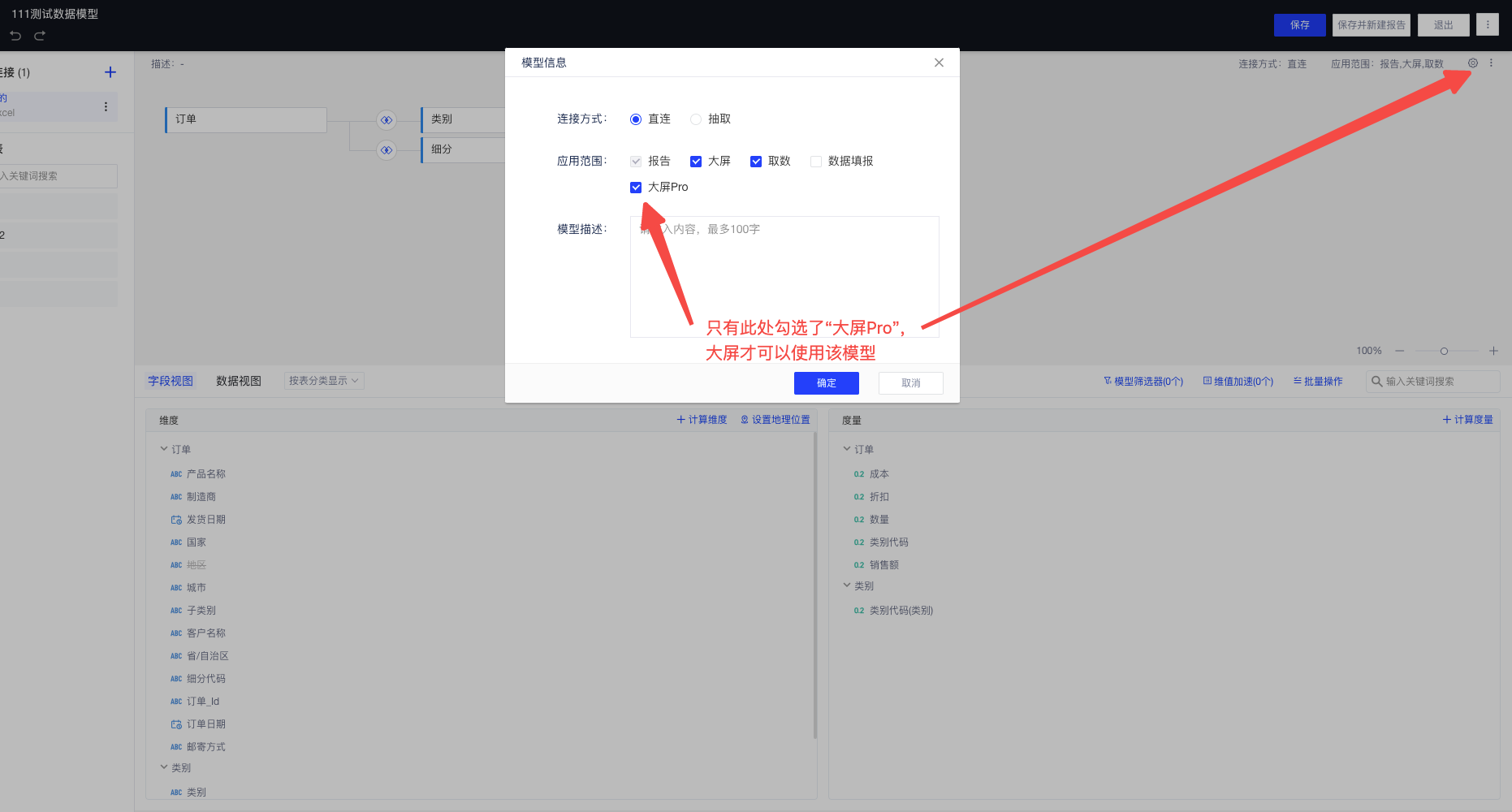Close the 模型信息 dialog with X
Viewport: 1512px width, 812px height.
click(x=939, y=63)
